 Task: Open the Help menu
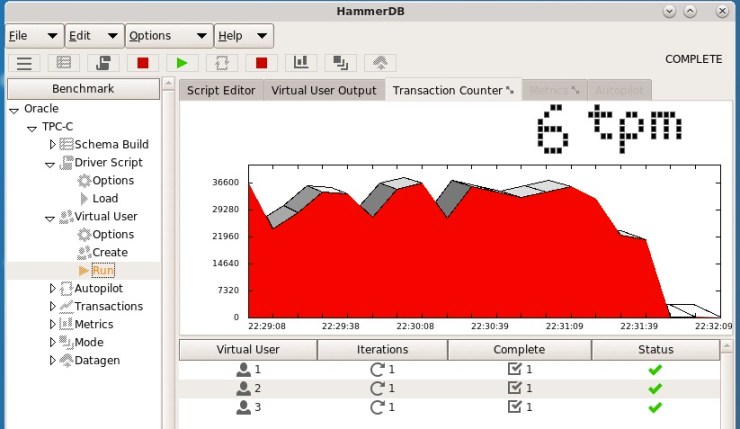pos(244,36)
